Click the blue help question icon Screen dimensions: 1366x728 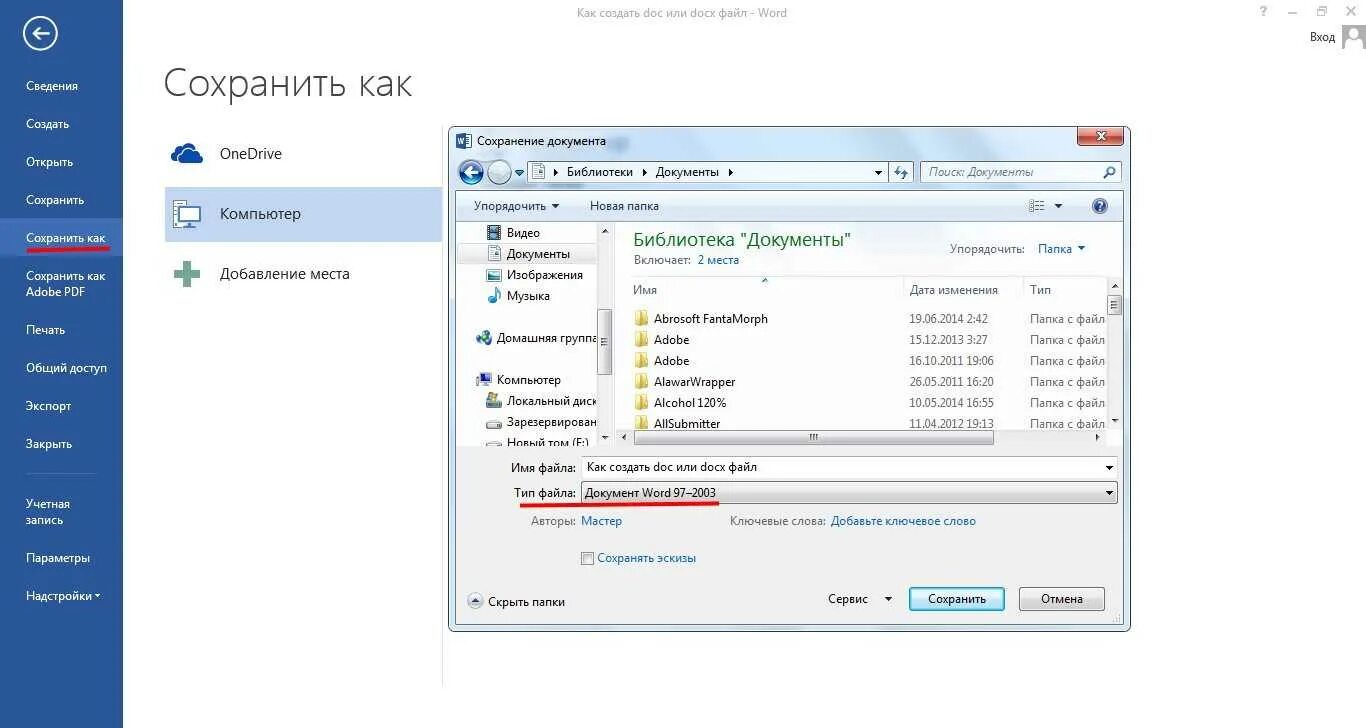coord(1100,206)
